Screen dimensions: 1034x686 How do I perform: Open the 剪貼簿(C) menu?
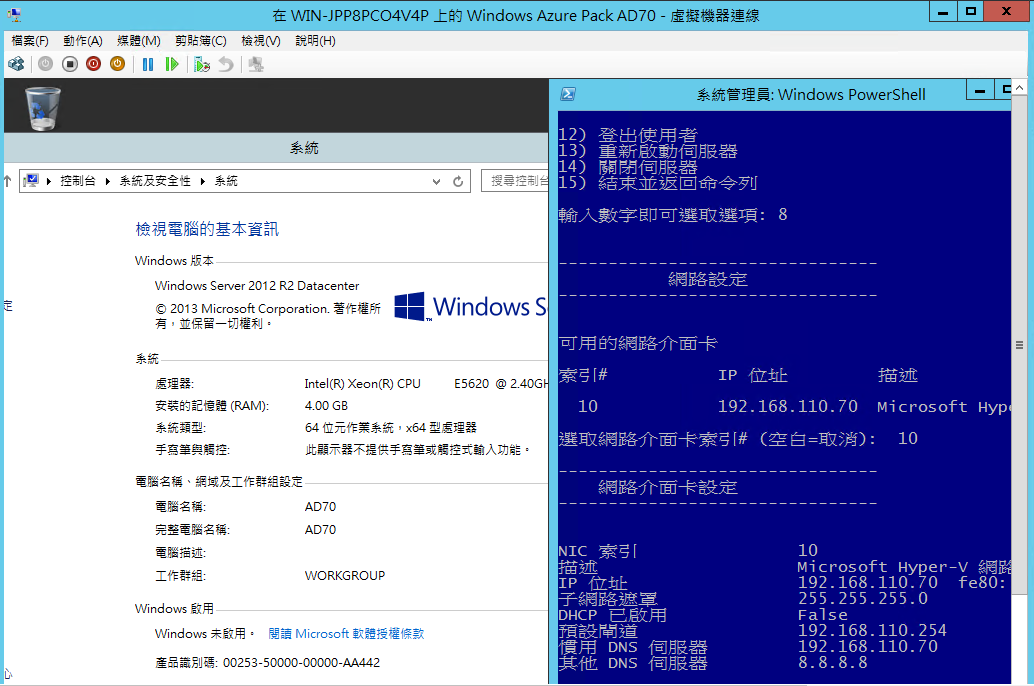(x=200, y=41)
